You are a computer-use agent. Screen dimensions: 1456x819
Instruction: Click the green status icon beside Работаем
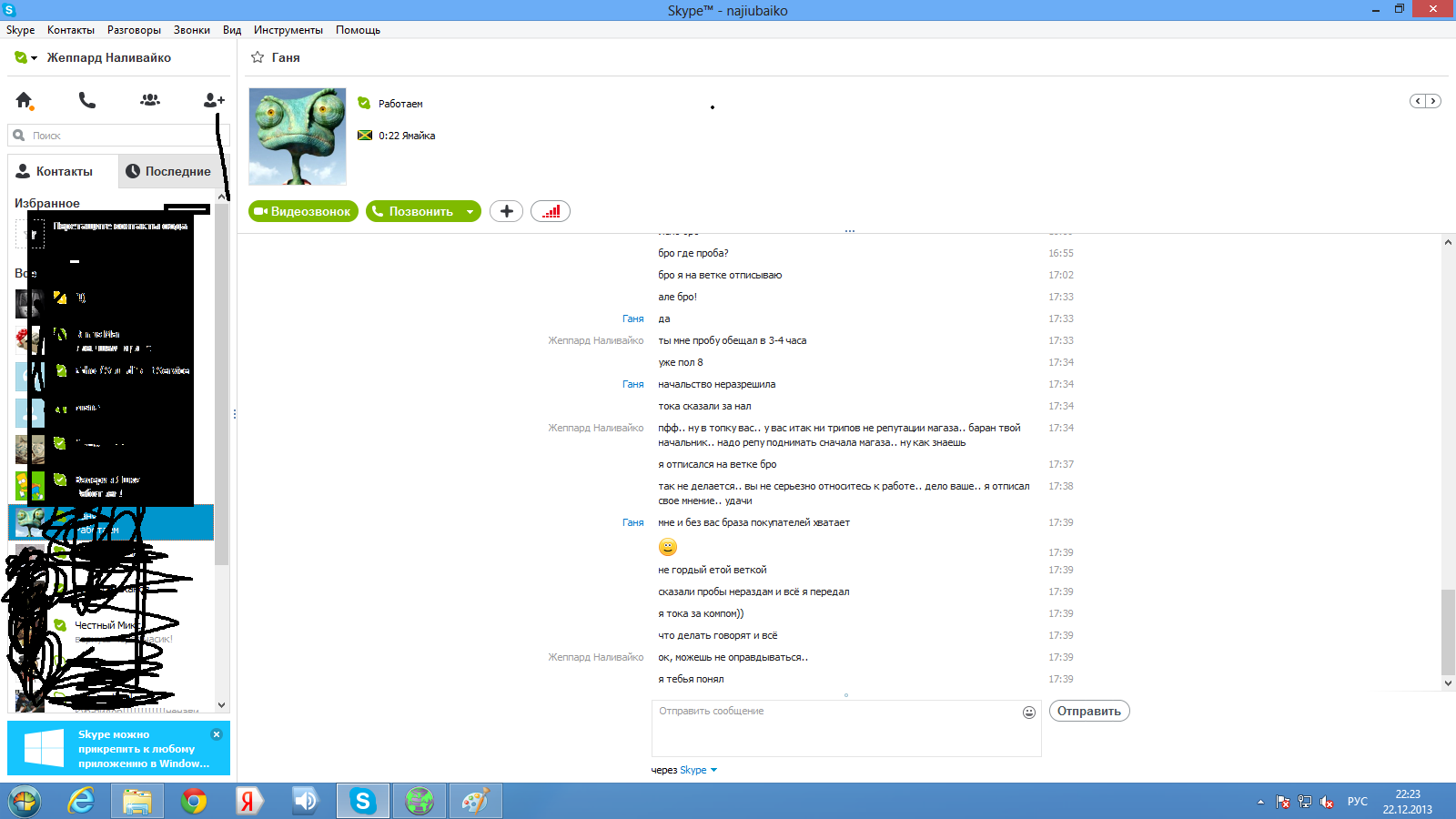364,103
